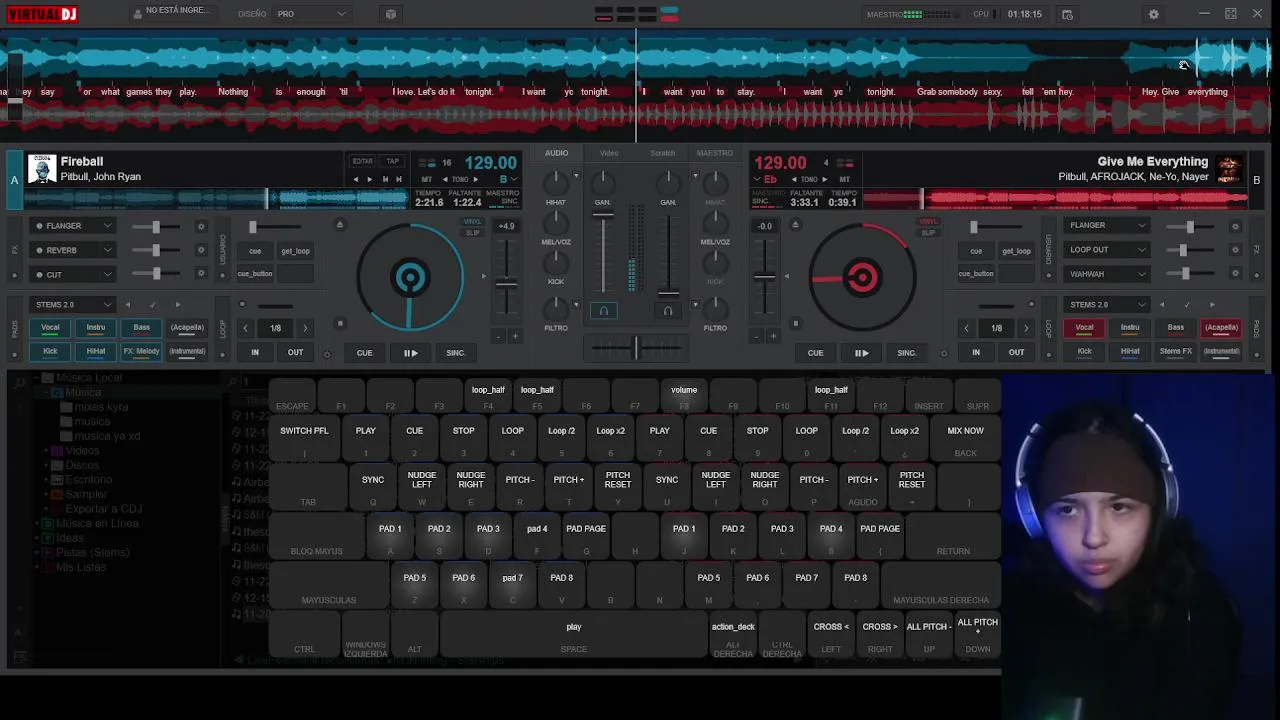1280x720 pixels.
Task: Switch to the Video mixer tab
Action: (609, 153)
